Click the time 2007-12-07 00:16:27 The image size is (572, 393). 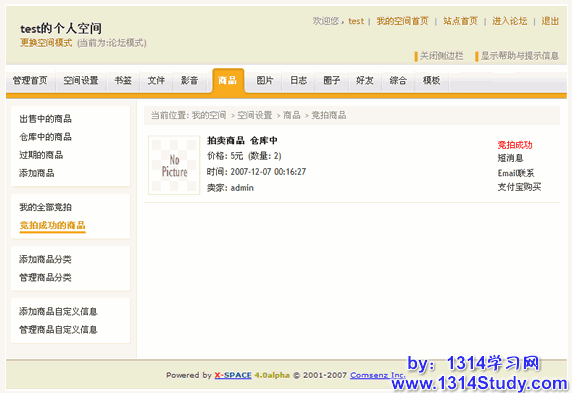(268, 172)
